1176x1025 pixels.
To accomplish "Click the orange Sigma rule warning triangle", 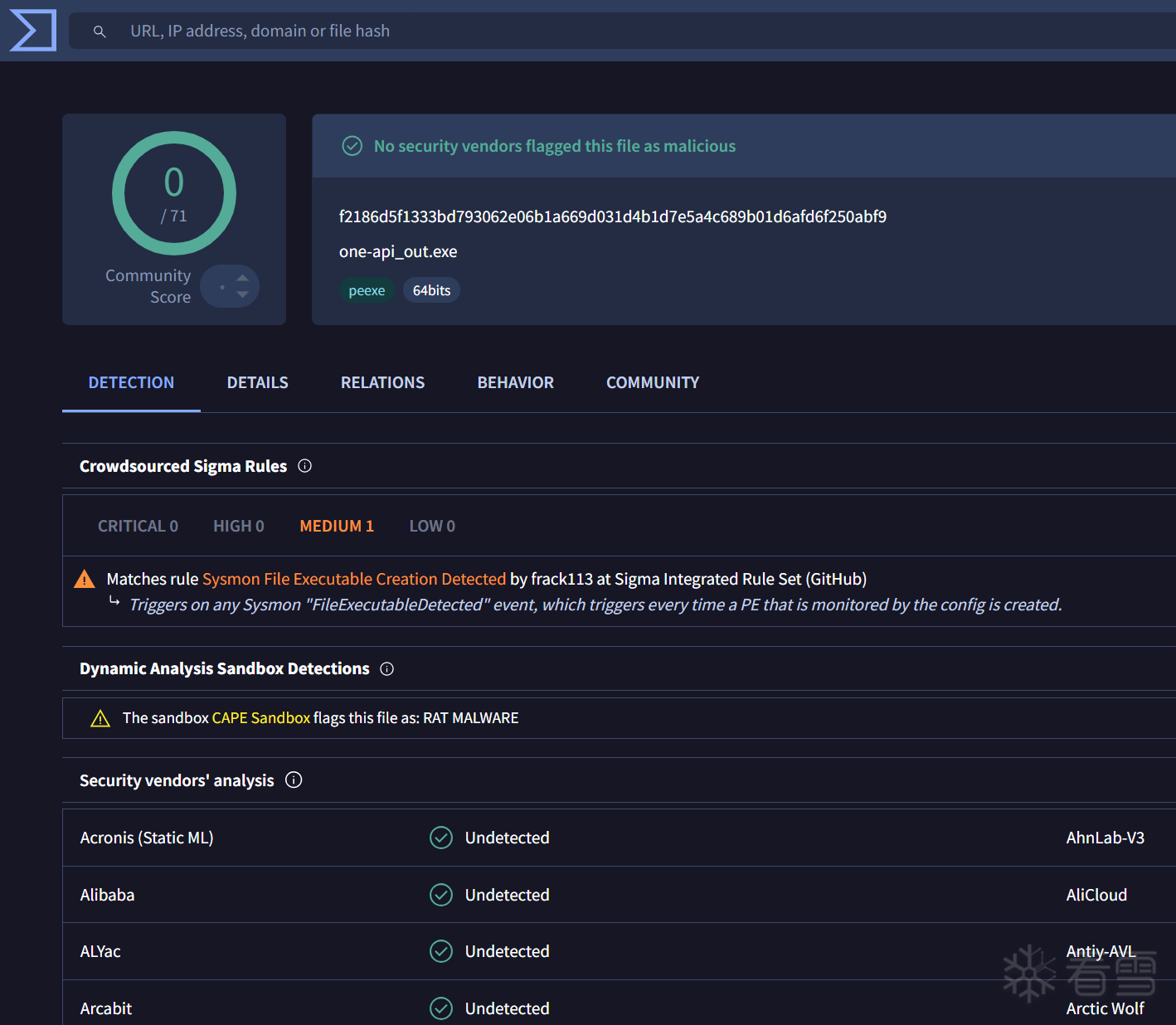I will click(85, 579).
